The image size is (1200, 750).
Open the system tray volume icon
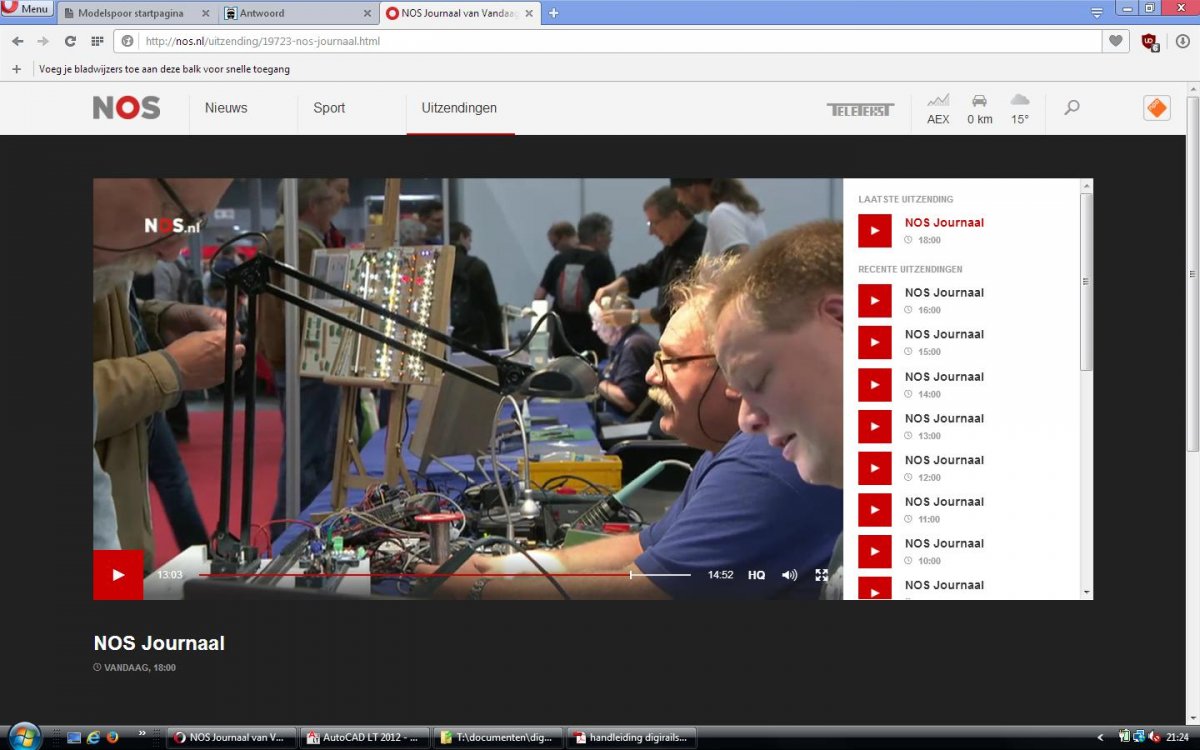pyautogui.click(x=1153, y=738)
